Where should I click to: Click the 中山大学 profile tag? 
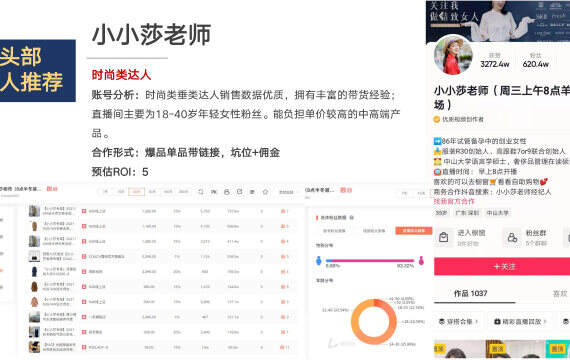pyautogui.click(x=497, y=213)
